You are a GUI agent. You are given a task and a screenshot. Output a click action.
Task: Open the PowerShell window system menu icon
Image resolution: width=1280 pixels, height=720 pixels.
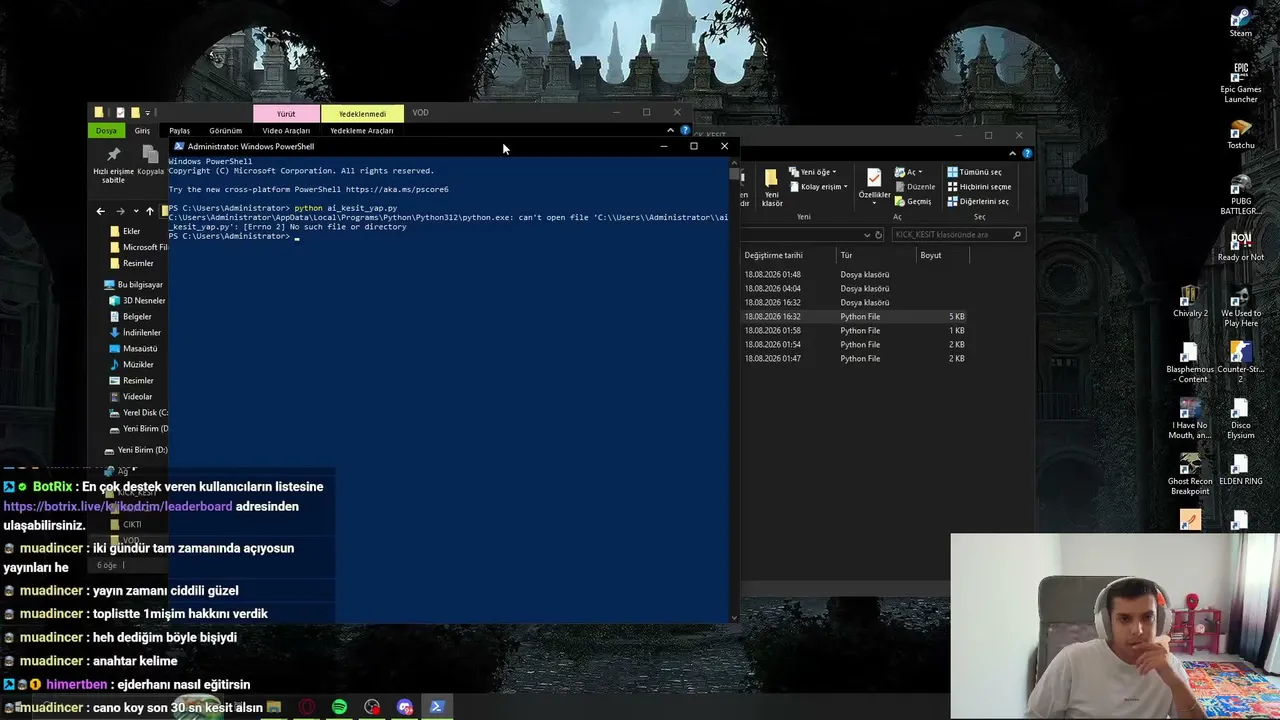click(x=179, y=146)
